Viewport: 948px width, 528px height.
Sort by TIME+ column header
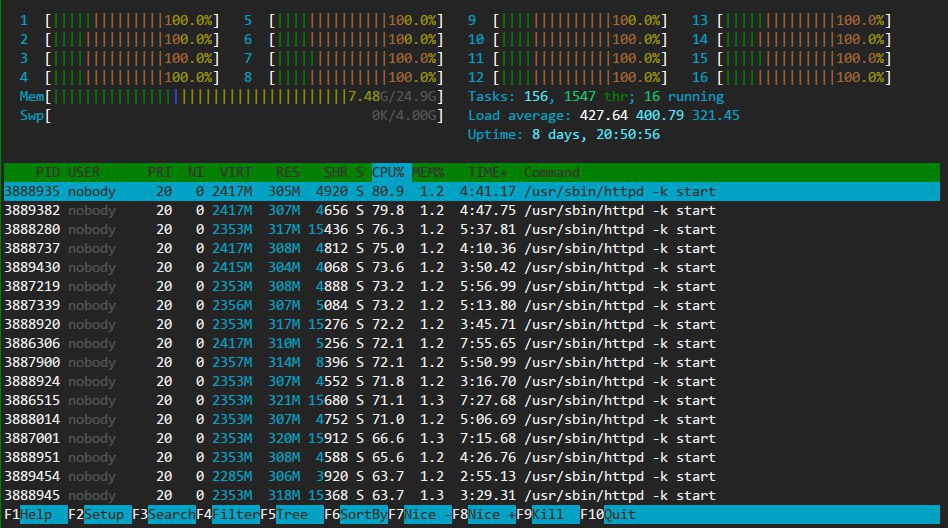point(487,172)
